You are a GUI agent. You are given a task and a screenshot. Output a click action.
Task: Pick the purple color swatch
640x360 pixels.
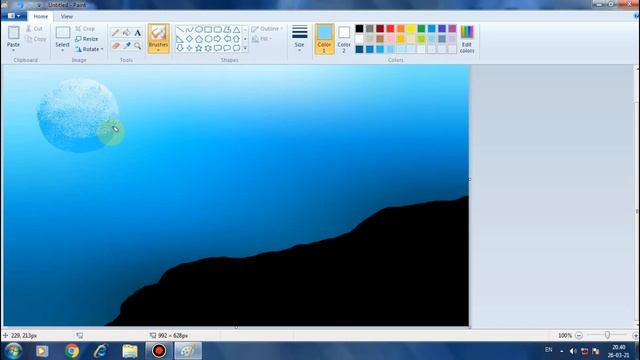[x=452, y=29]
